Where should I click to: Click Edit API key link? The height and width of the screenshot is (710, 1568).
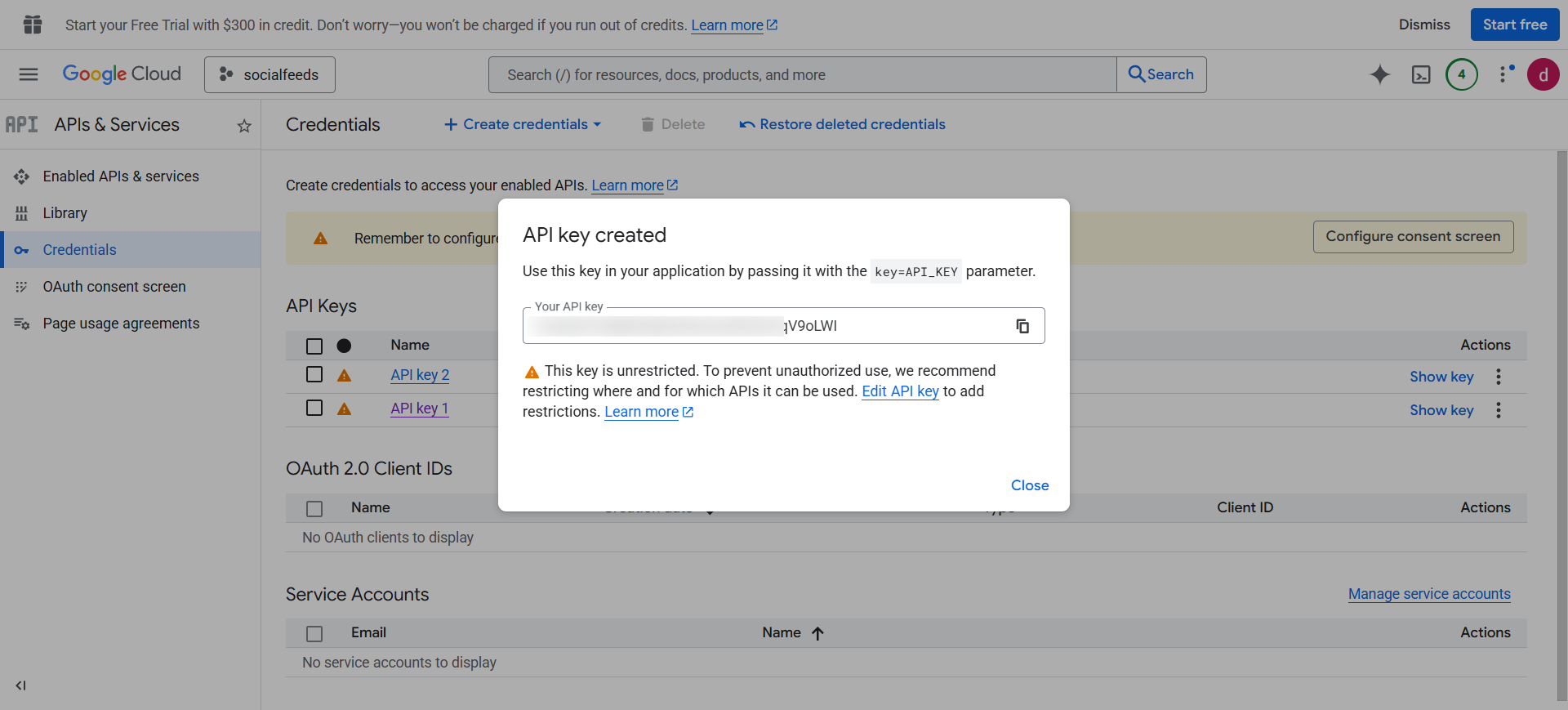(900, 391)
